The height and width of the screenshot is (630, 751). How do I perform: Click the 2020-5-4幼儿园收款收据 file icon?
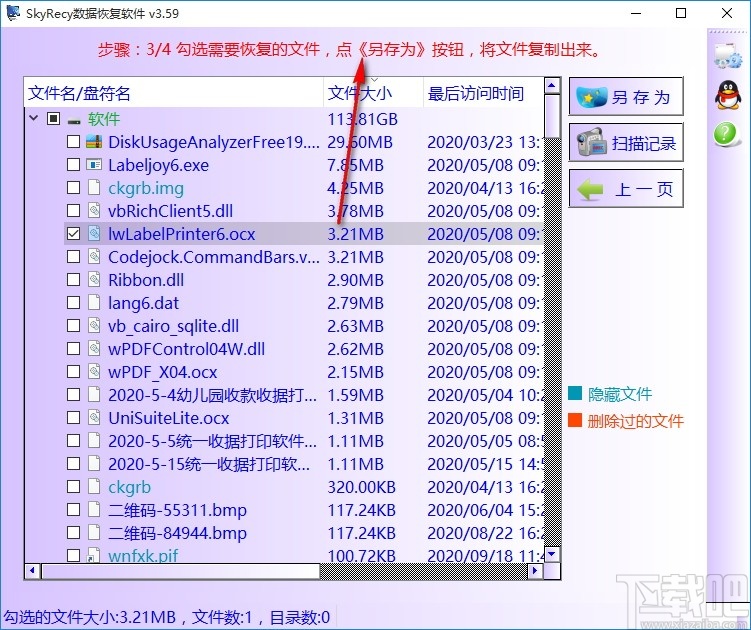[x=94, y=395]
